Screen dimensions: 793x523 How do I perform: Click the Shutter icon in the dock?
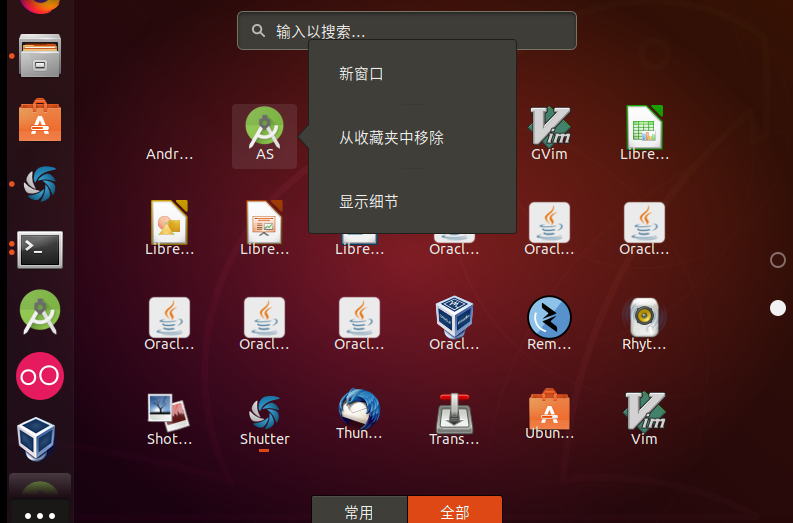40,184
